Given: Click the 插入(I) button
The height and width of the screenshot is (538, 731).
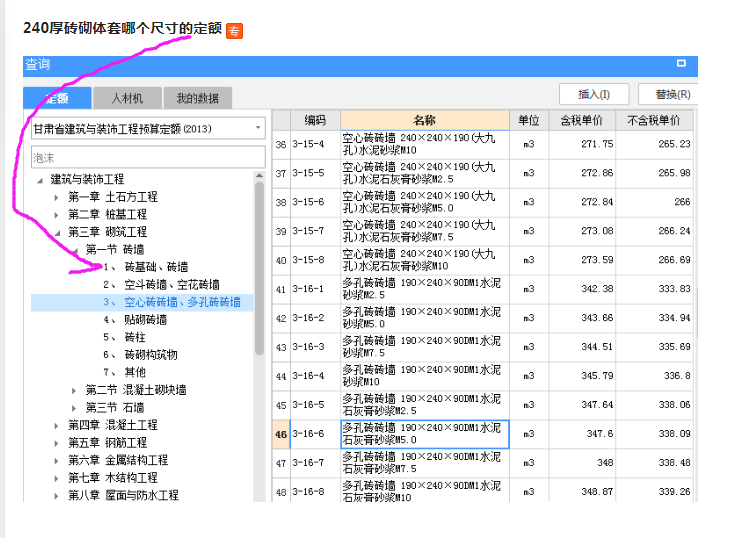Looking at the screenshot, I should coord(594,95).
